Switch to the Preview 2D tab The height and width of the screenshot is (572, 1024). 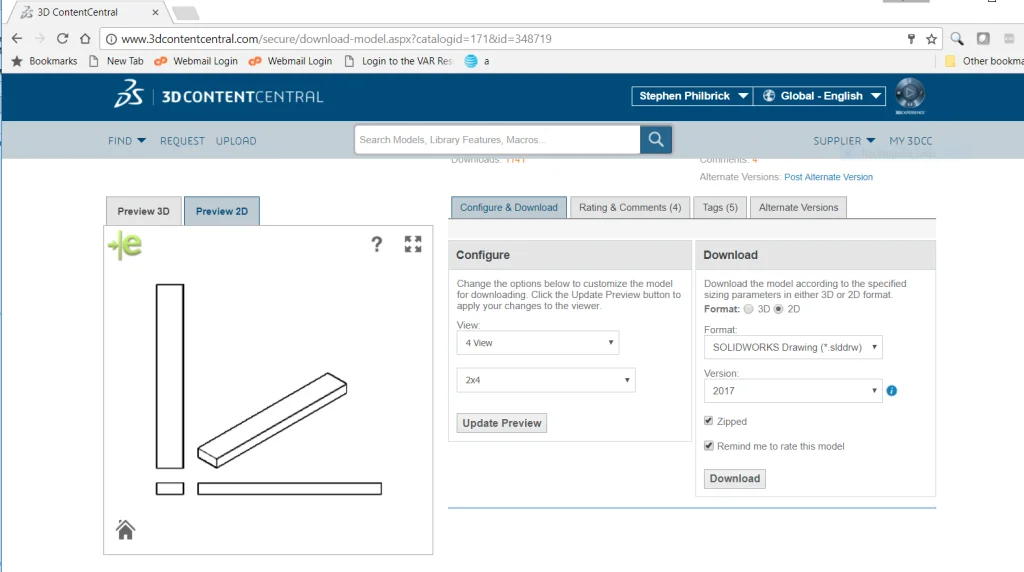coord(222,211)
